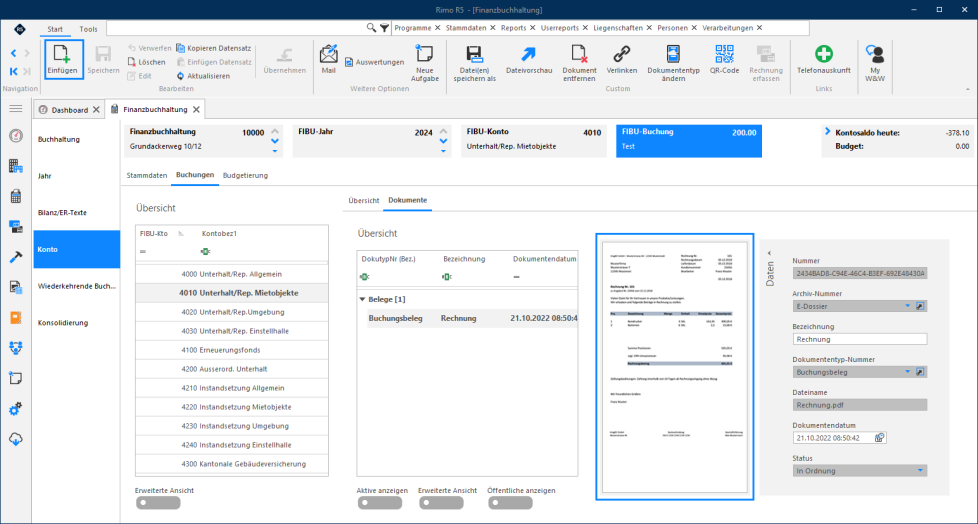This screenshot has width=978, height=524.
Task: Close the Finanzbuchhaltung tab
Action: point(196,110)
